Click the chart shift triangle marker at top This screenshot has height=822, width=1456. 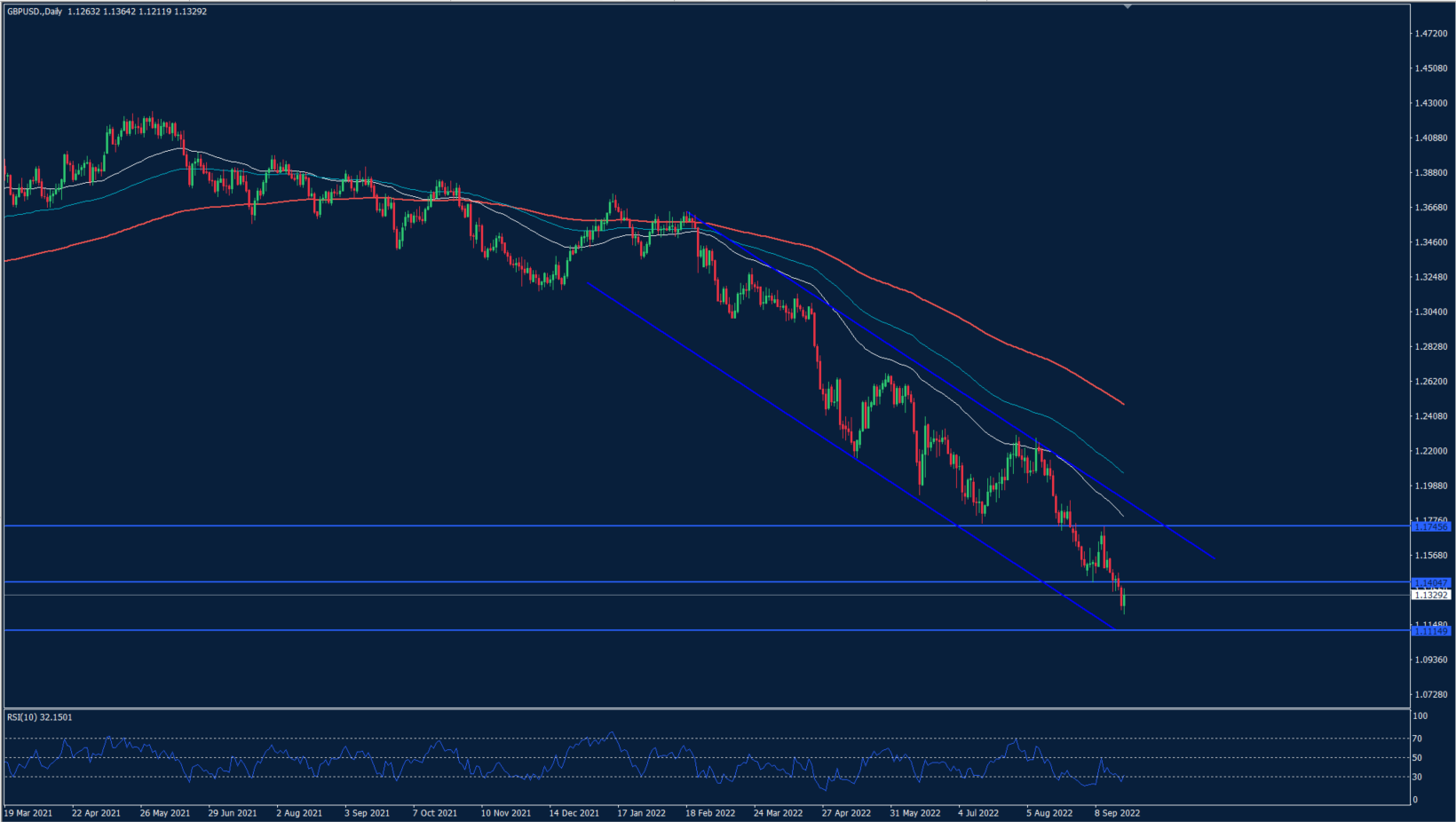click(1127, 7)
